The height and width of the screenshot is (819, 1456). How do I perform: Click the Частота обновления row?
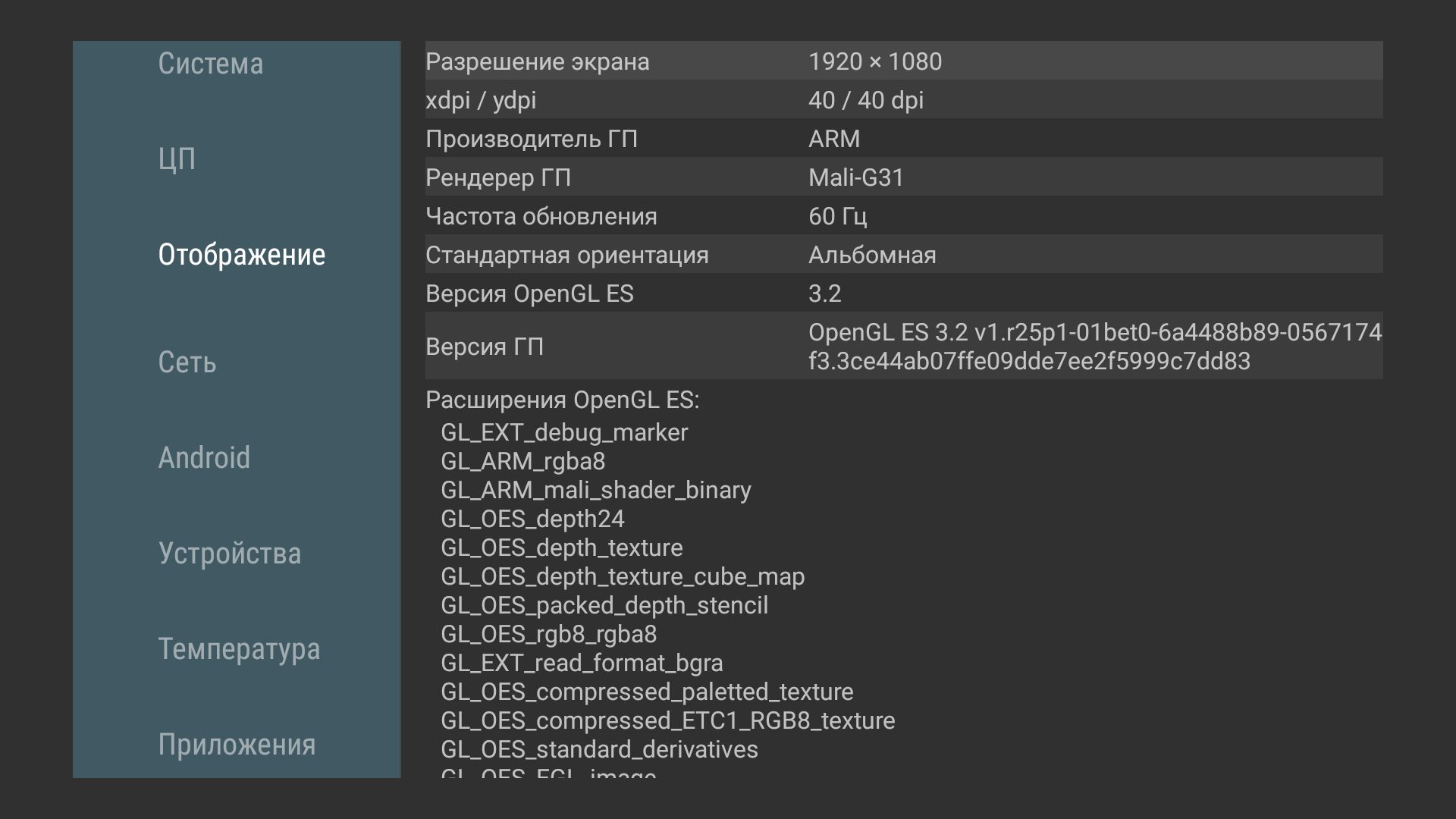pyautogui.click(x=903, y=215)
